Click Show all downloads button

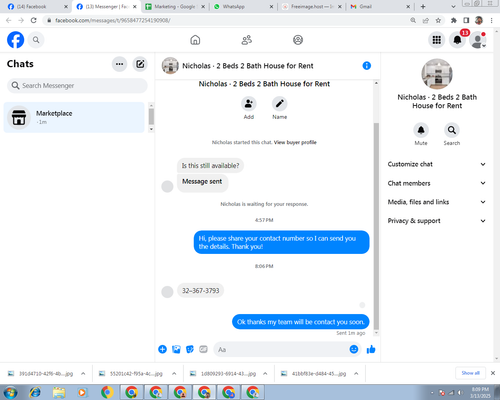click(x=471, y=373)
